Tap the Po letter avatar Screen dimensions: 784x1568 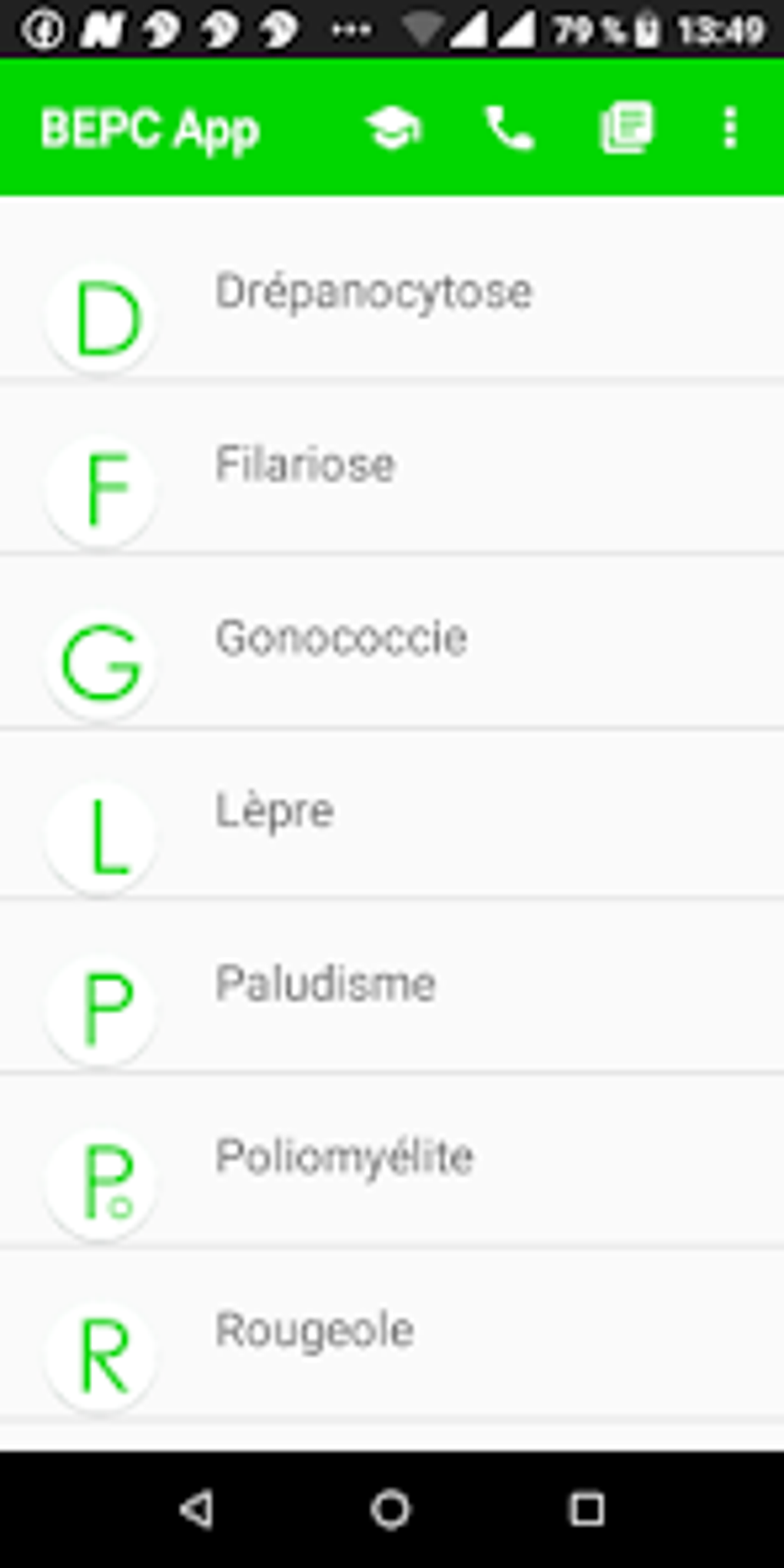click(x=101, y=1183)
